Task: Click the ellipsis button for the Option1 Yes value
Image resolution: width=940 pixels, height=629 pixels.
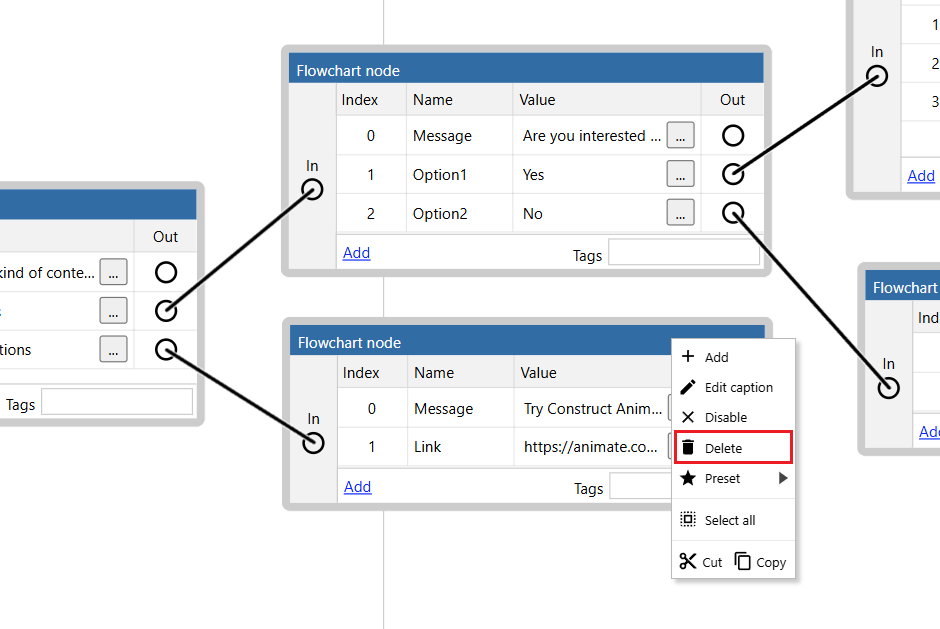Action: [680, 174]
